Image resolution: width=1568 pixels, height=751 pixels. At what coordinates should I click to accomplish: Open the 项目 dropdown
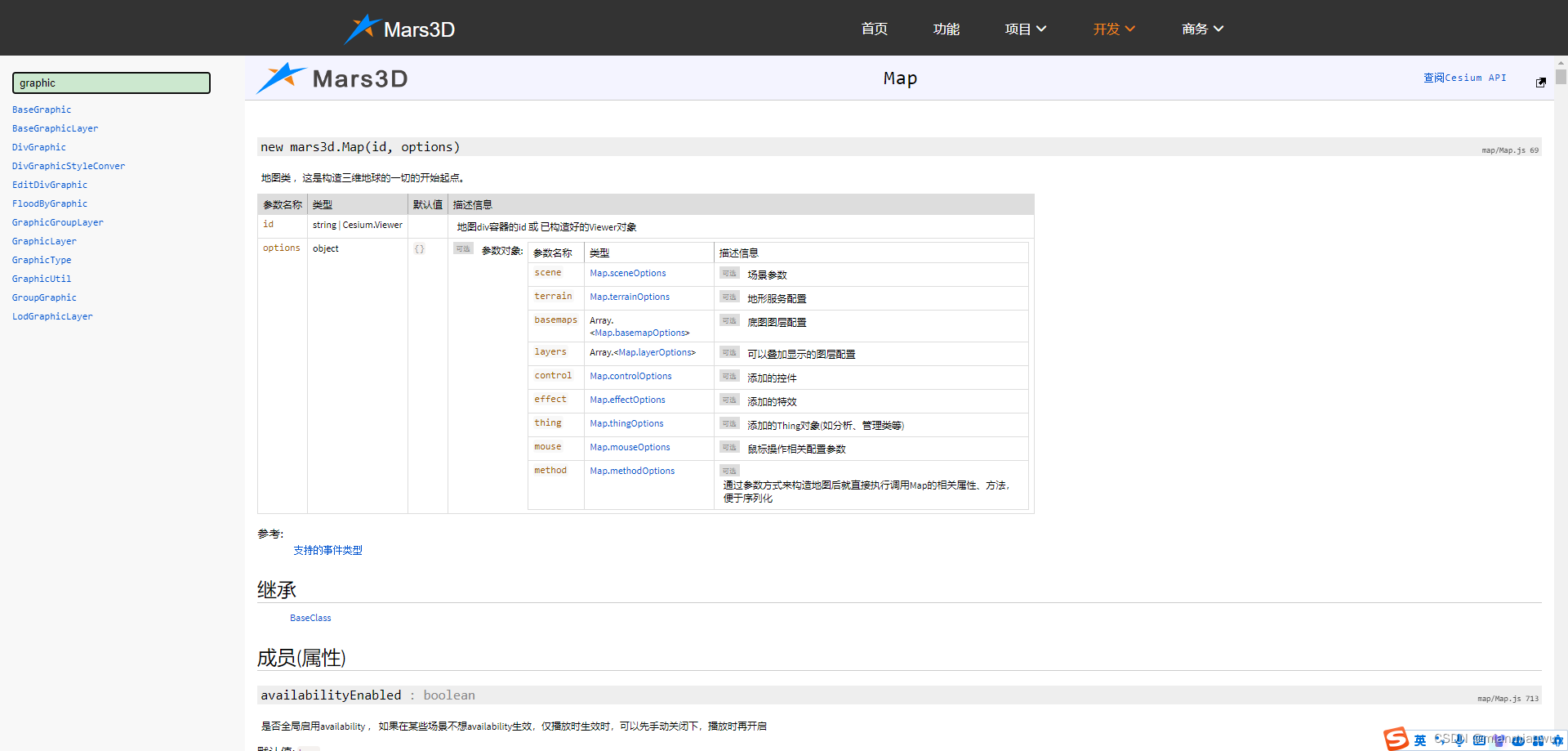1025,29
